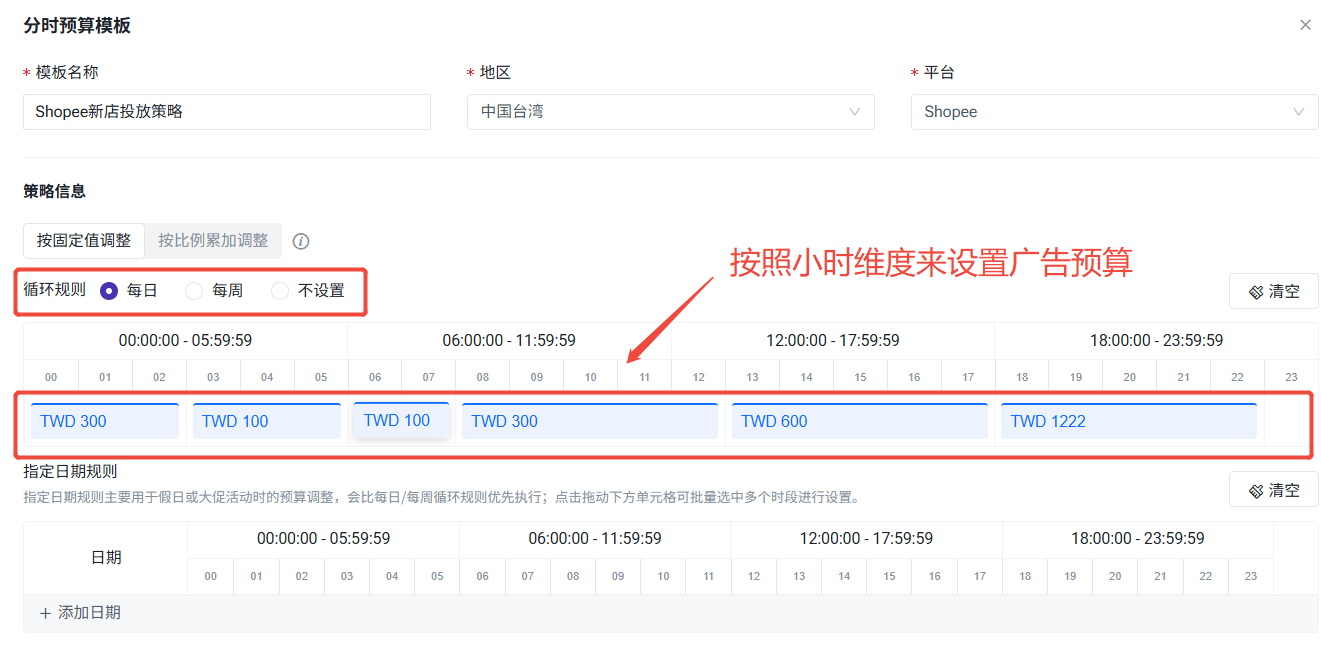Expand the 平台 dropdown showing Shopee

1114,112
